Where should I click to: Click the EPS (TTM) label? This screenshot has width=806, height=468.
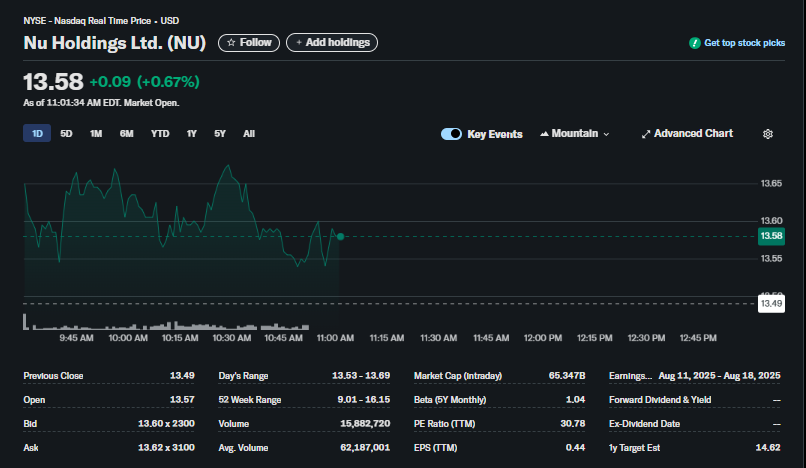pyautogui.click(x=435, y=448)
